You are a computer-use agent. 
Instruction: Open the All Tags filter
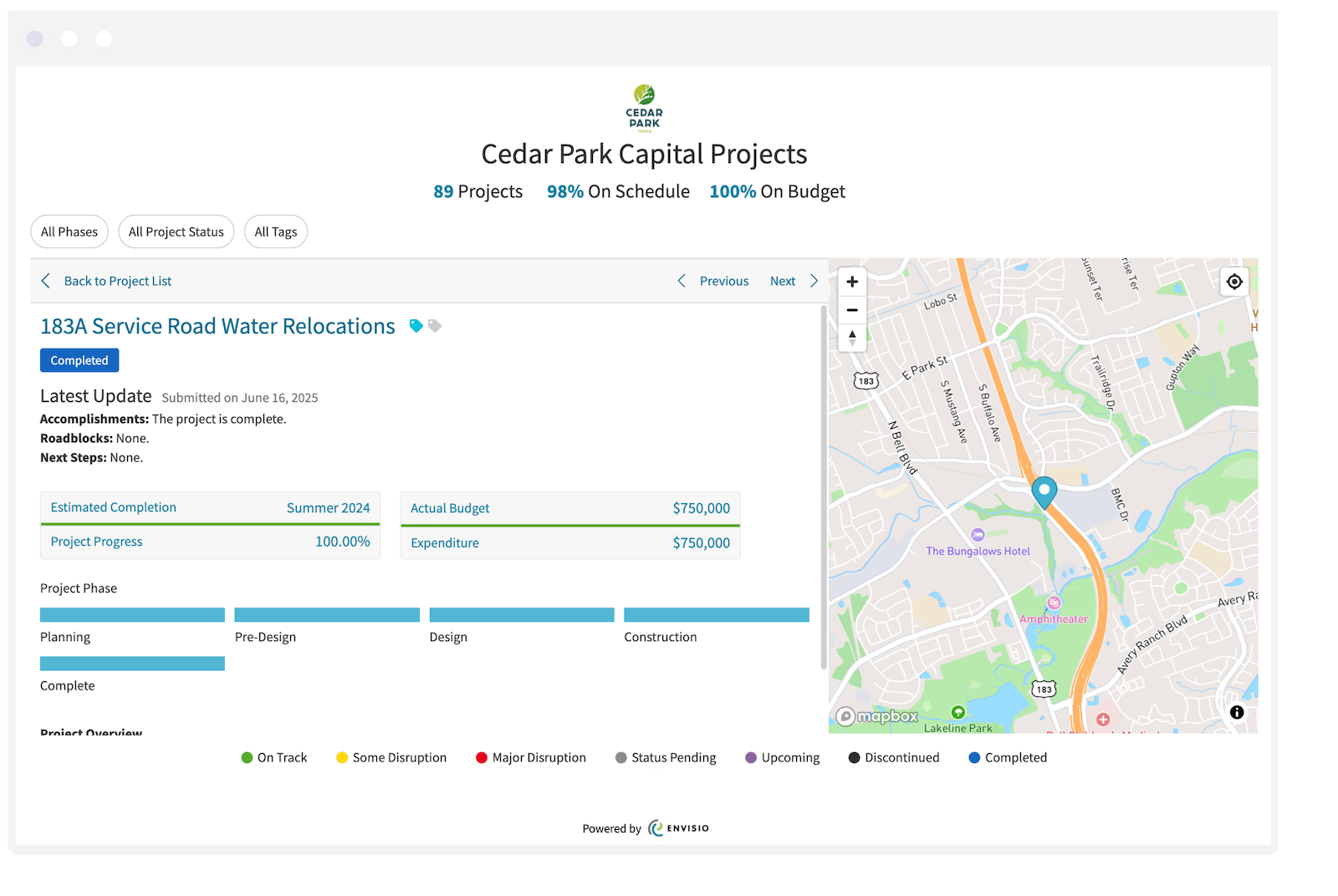[x=276, y=232]
